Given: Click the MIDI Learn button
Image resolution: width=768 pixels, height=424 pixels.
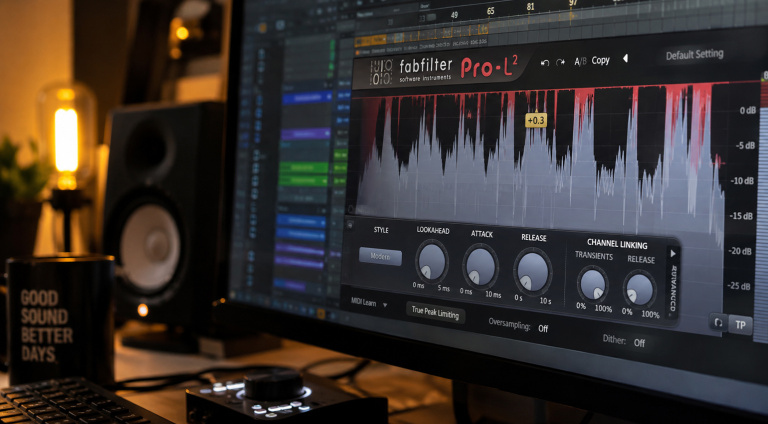Looking at the screenshot, I should [363, 302].
